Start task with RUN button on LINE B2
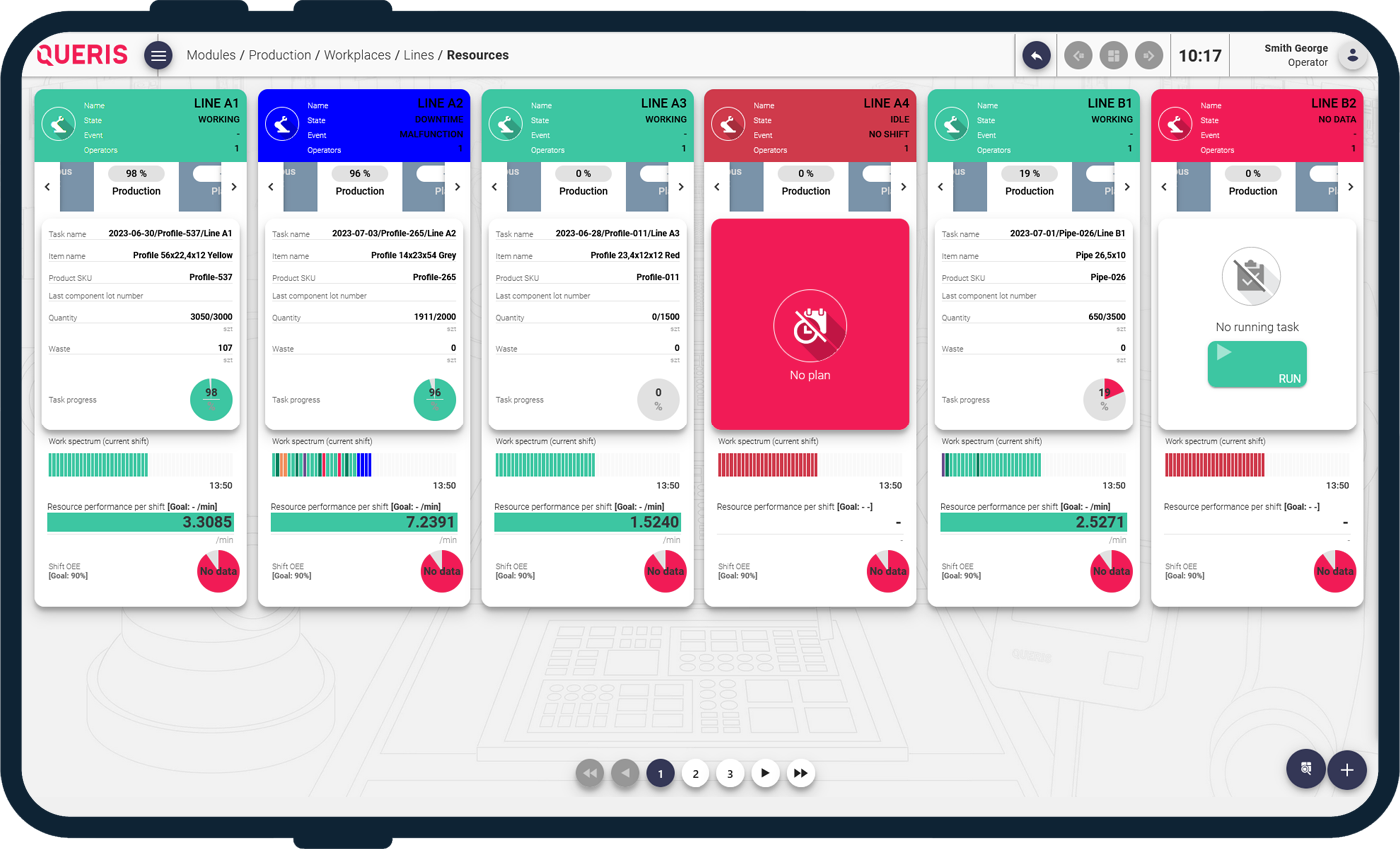1400x849 pixels. point(1257,364)
